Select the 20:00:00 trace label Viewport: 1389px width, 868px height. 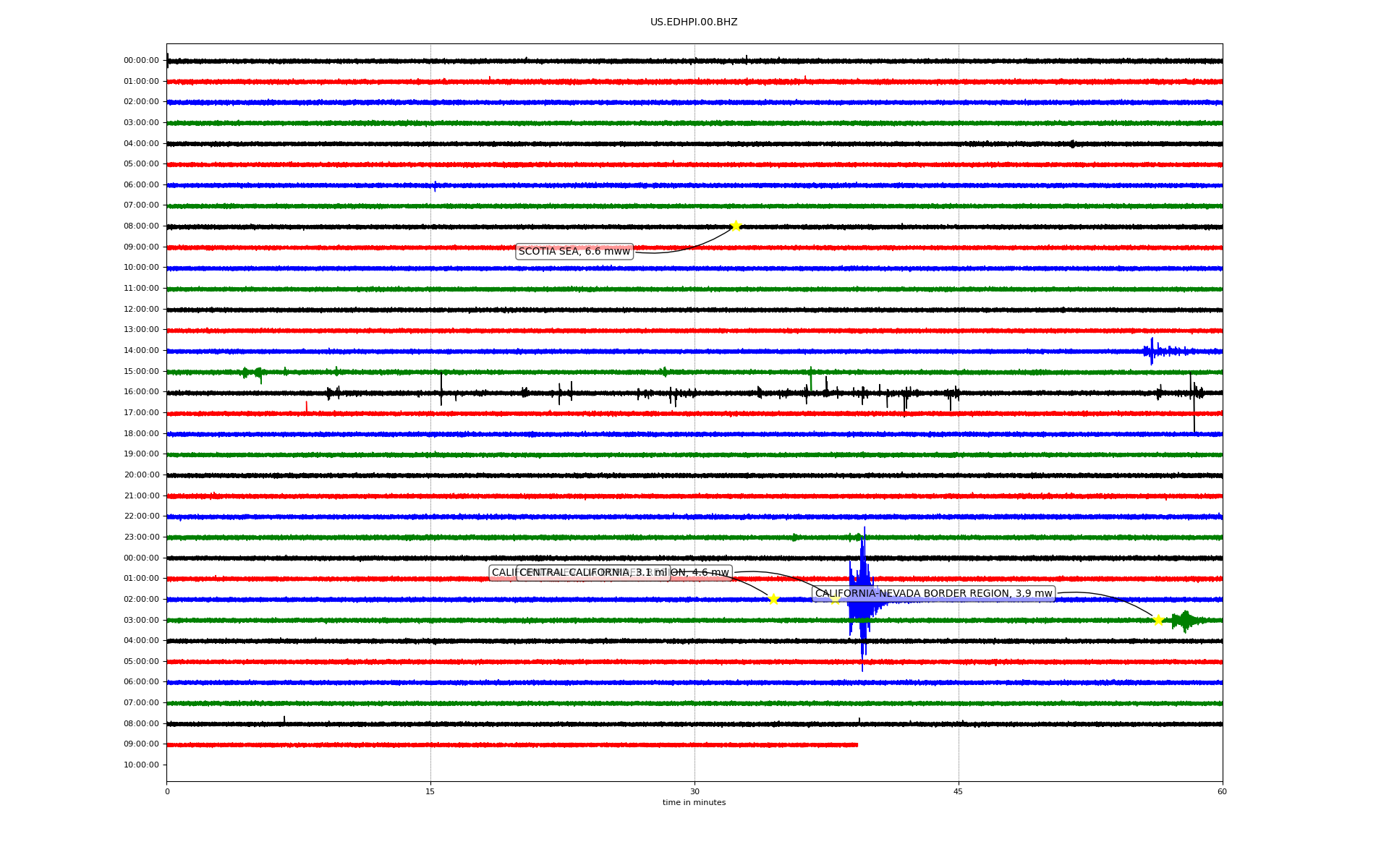[x=141, y=475]
